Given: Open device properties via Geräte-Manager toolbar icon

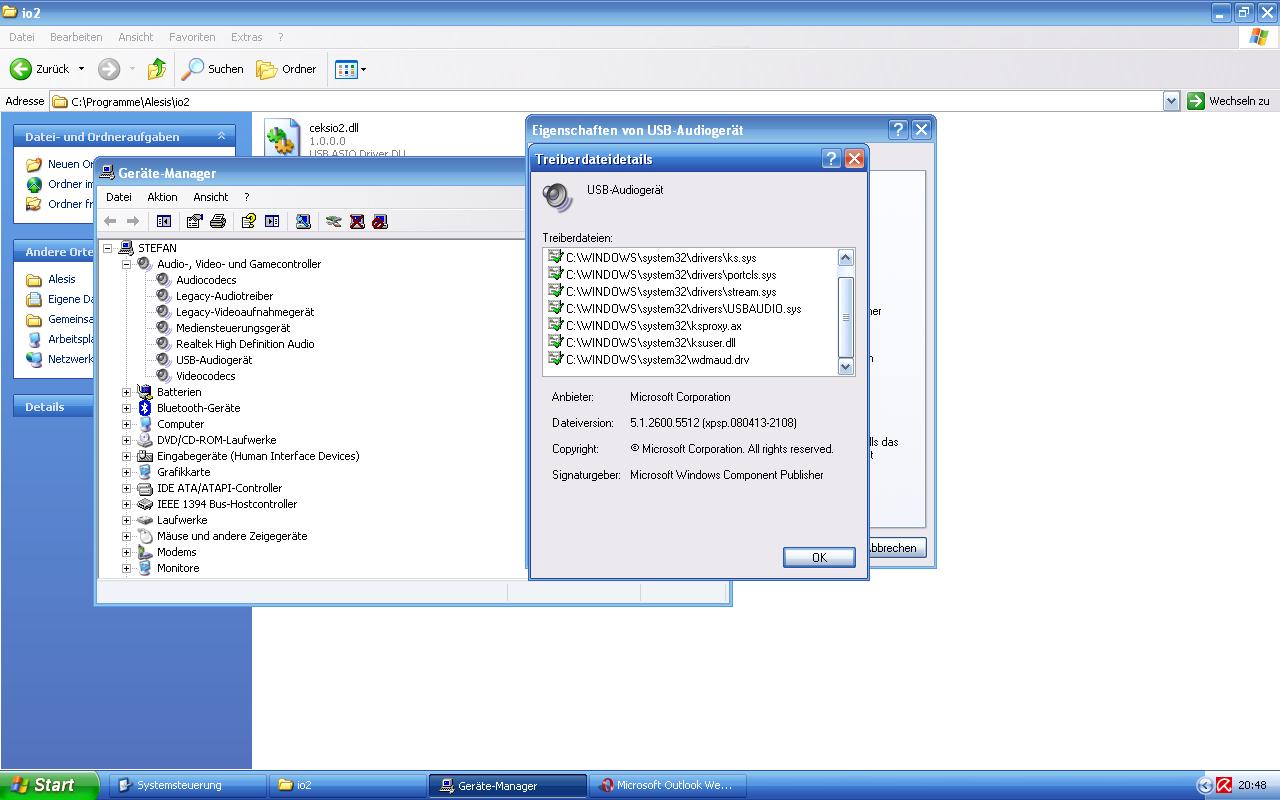Looking at the screenshot, I should (195, 221).
